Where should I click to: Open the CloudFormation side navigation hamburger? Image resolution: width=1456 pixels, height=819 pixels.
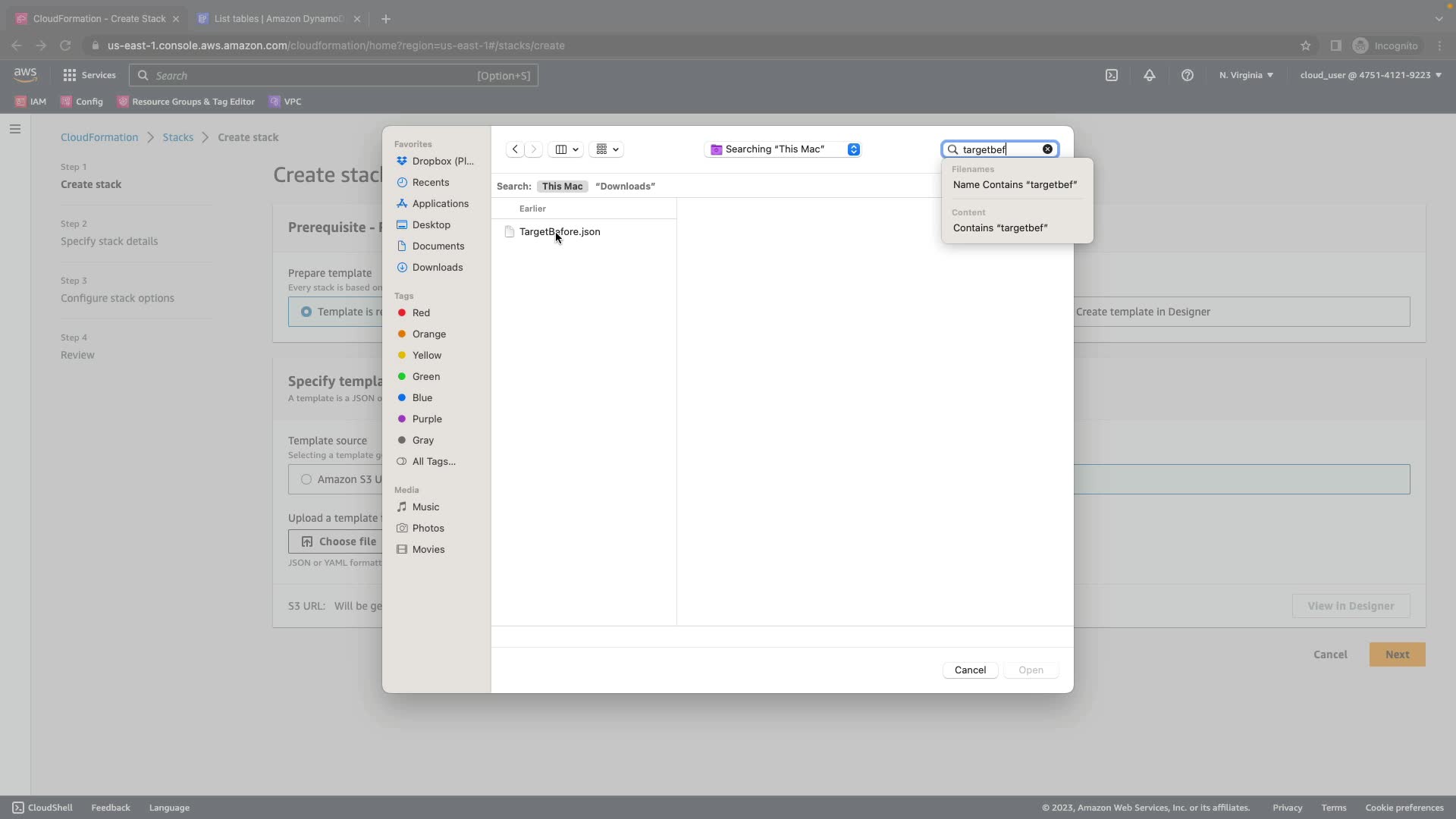[14, 129]
